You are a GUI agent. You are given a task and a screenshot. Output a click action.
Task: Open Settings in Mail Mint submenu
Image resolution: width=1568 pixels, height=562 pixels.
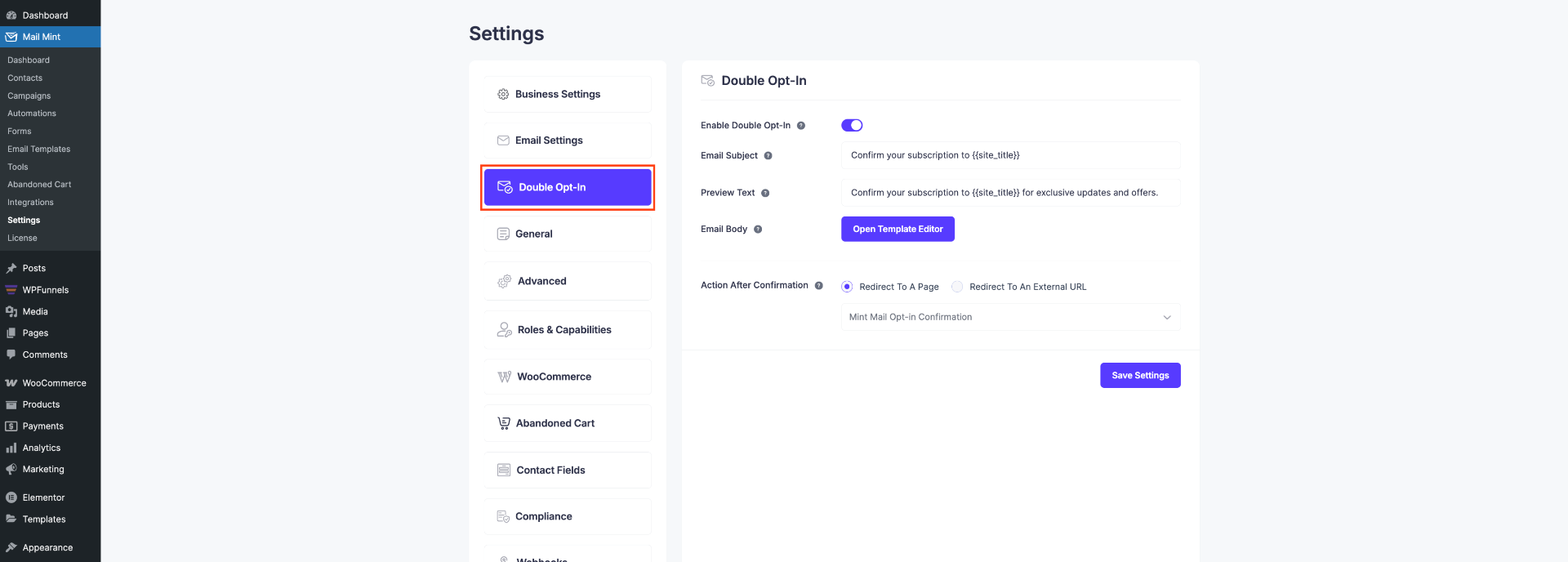pos(24,221)
